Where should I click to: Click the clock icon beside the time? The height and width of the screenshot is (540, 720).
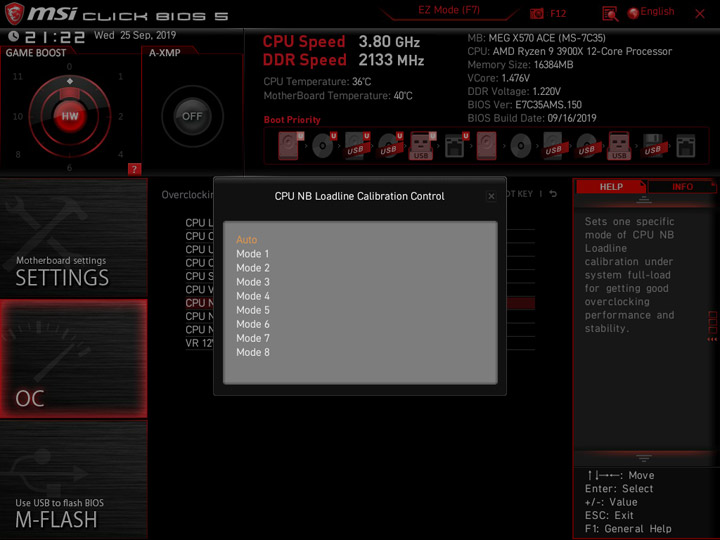(13, 36)
